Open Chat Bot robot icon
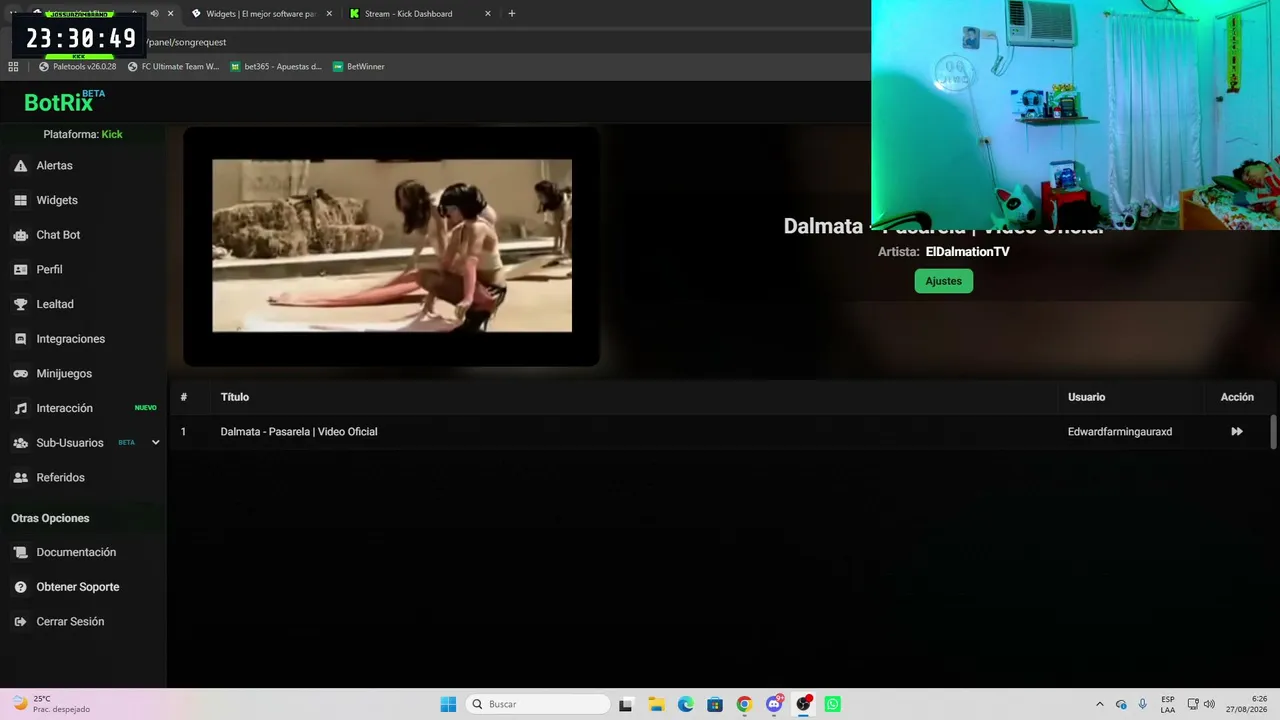The height and width of the screenshot is (720, 1280). tap(20, 235)
